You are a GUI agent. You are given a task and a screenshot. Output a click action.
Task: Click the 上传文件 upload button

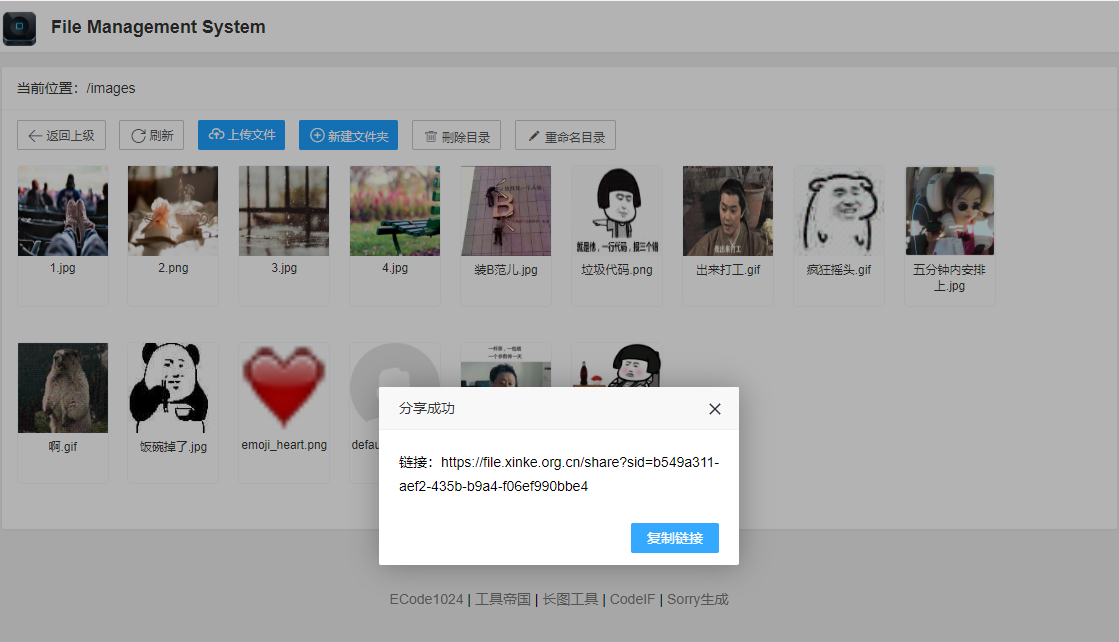point(241,135)
